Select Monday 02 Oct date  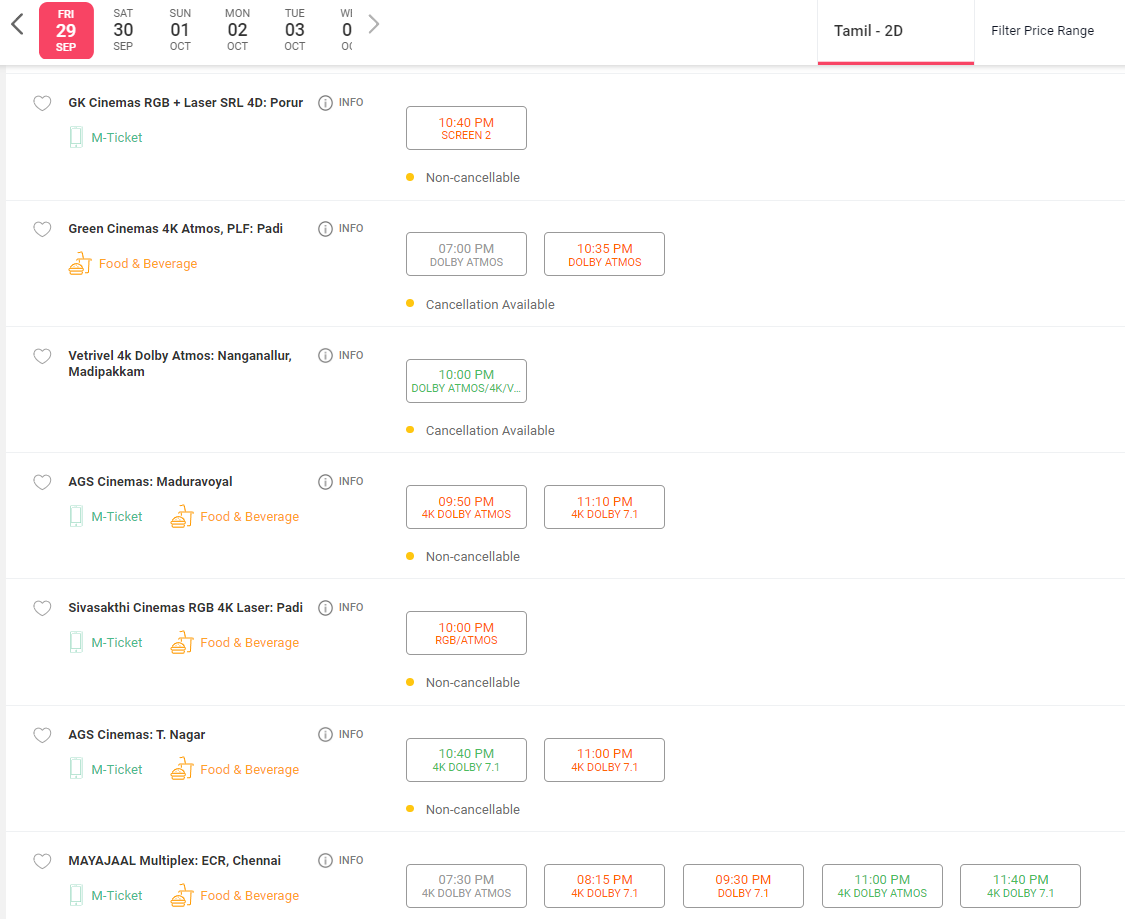pyautogui.click(x=237, y=30)
